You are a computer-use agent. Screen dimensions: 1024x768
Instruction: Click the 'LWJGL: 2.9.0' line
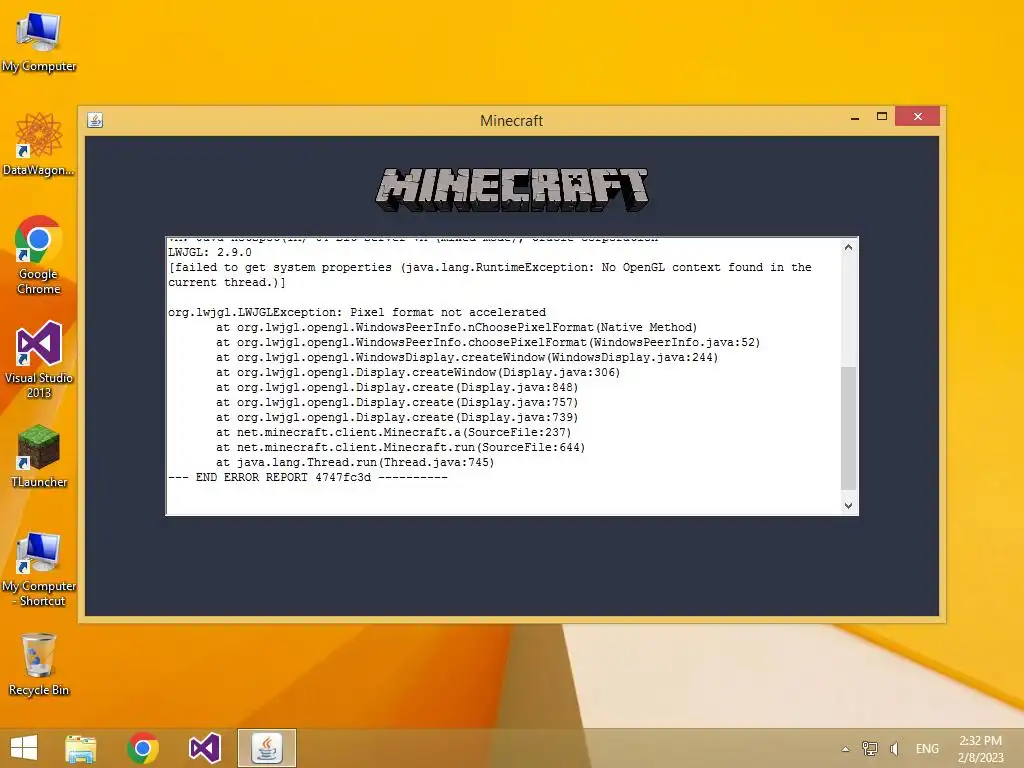click(210, 252)
